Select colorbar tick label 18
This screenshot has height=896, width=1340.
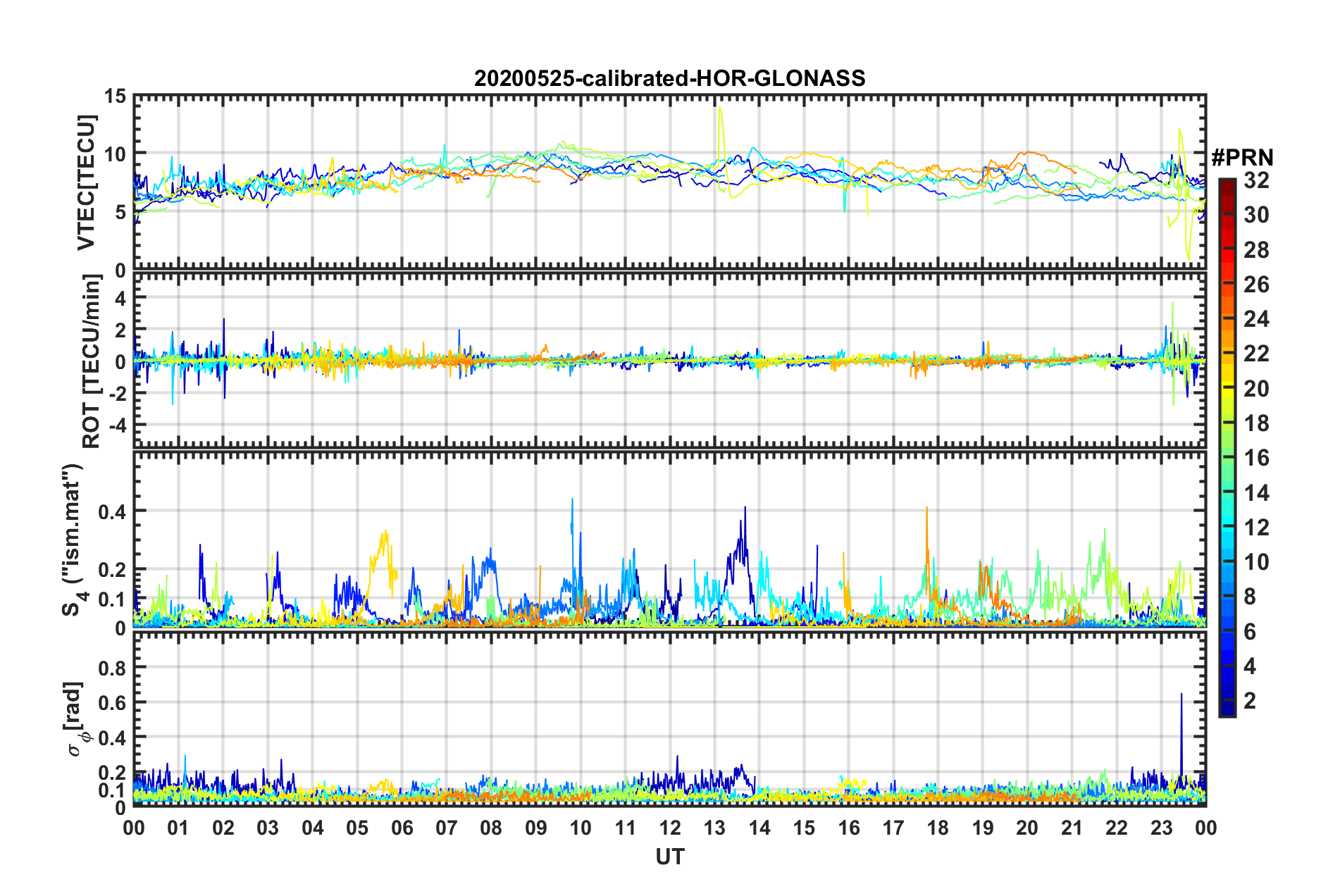[1256, 423]
